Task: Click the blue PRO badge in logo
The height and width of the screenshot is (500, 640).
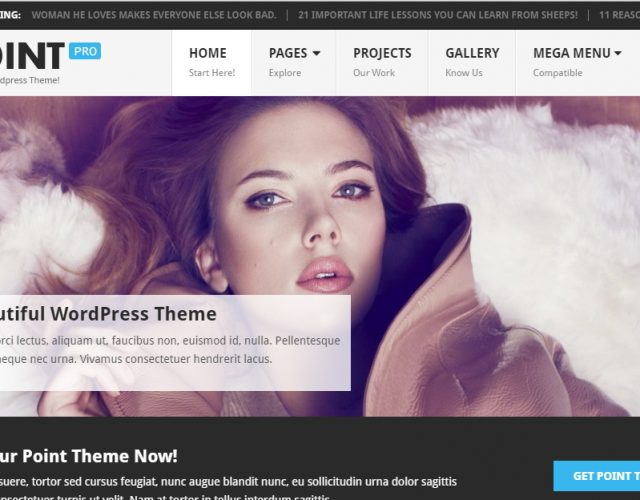Action: (x=85, y=51)
